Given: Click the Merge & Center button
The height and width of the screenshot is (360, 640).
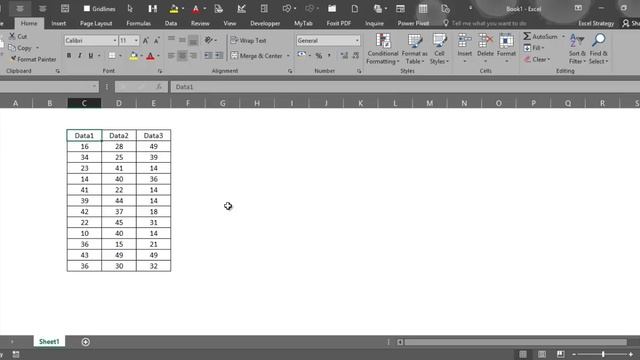Looking at the screenshot, I should tap(257, 56).
